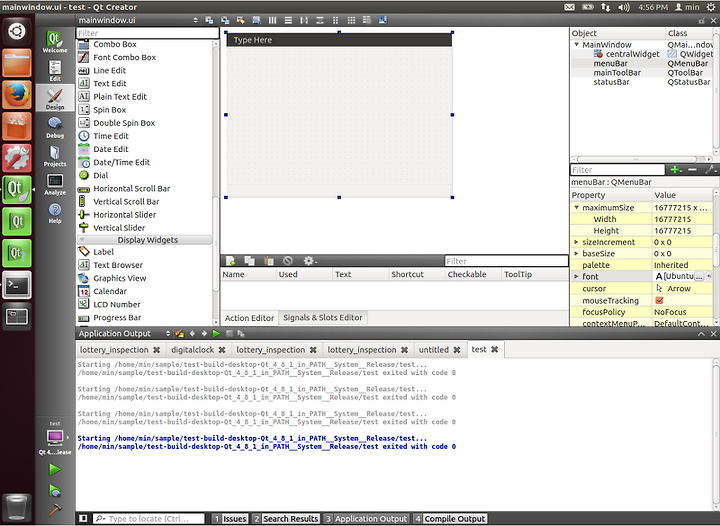The height and width of the screenshot is (526, 720).
Task: Select the statusBar object row
Action: (641, 82)
